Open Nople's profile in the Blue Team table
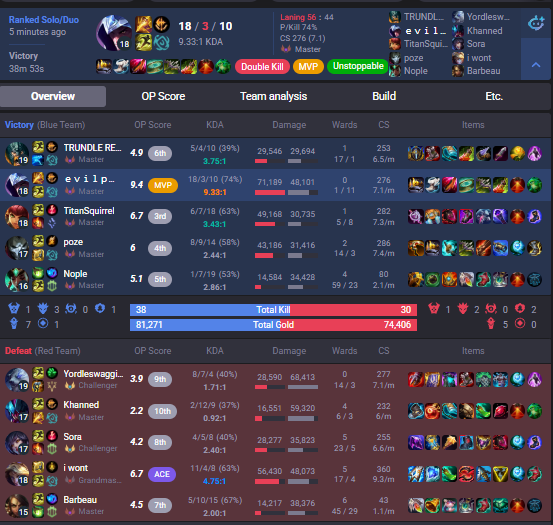The height and width of the screenshot is (525, 553). click(75, 274)
